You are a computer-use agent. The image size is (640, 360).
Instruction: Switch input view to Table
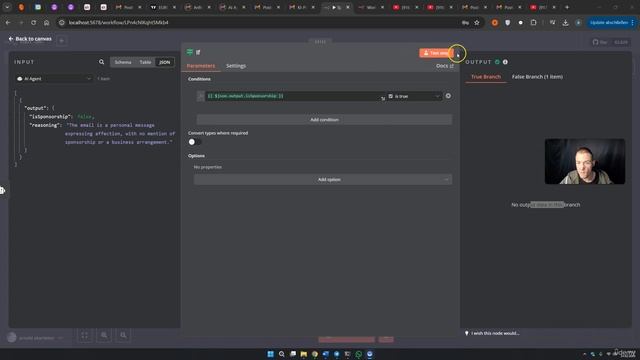(145, 62)
